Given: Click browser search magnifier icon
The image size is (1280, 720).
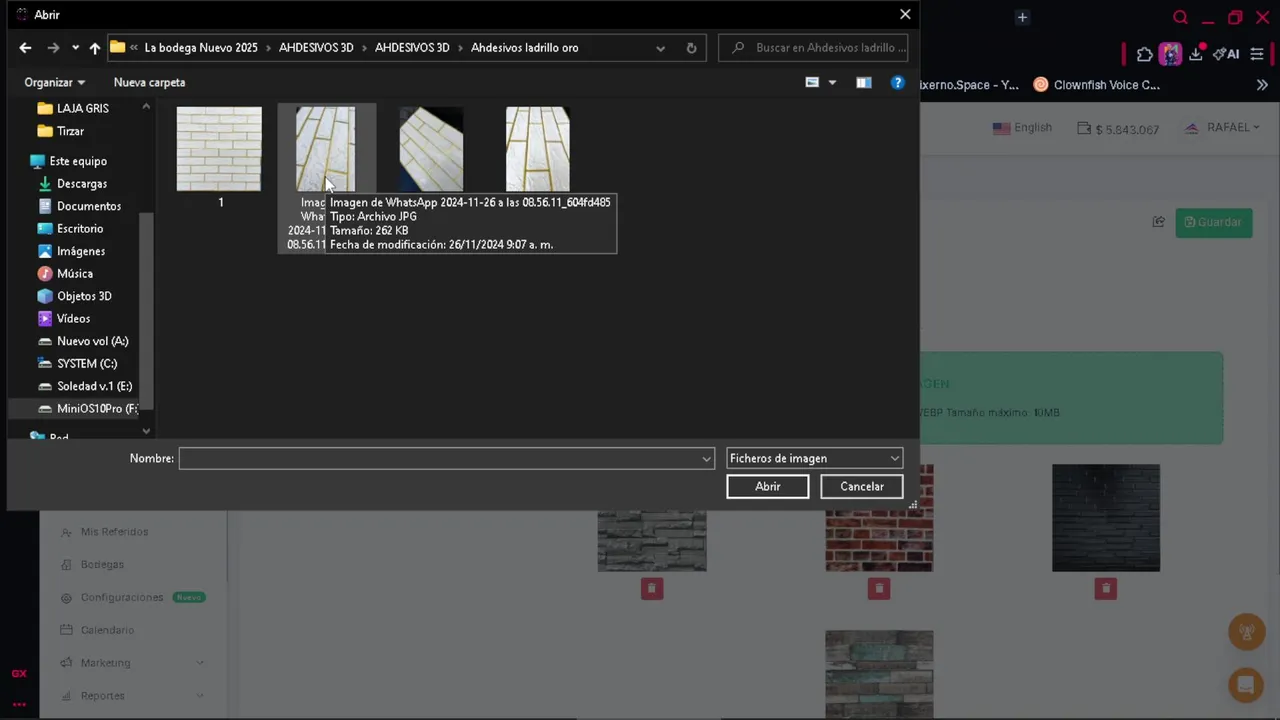Looking at the screenshot, I should point(1181,17).
